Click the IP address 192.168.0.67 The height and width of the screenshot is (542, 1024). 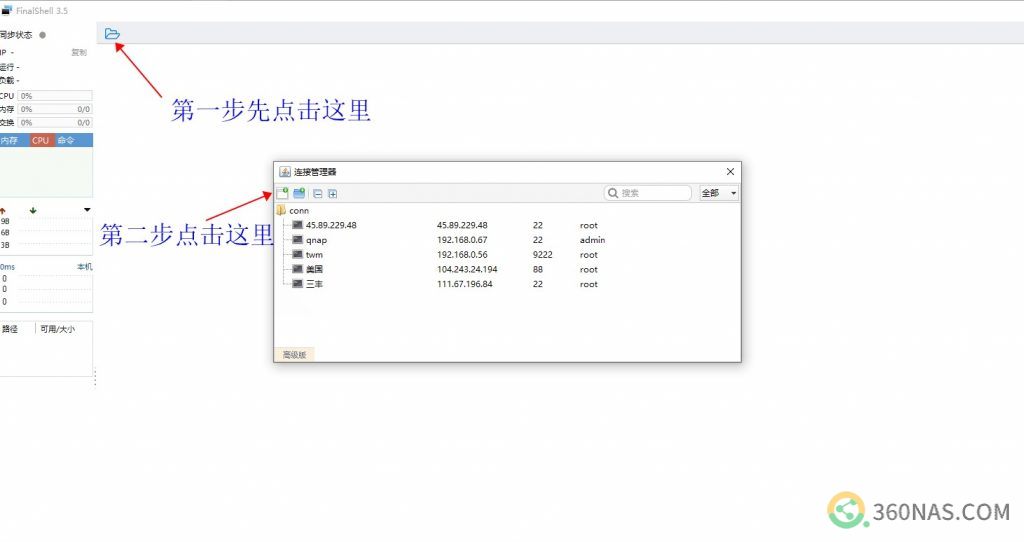coord(462,240)
